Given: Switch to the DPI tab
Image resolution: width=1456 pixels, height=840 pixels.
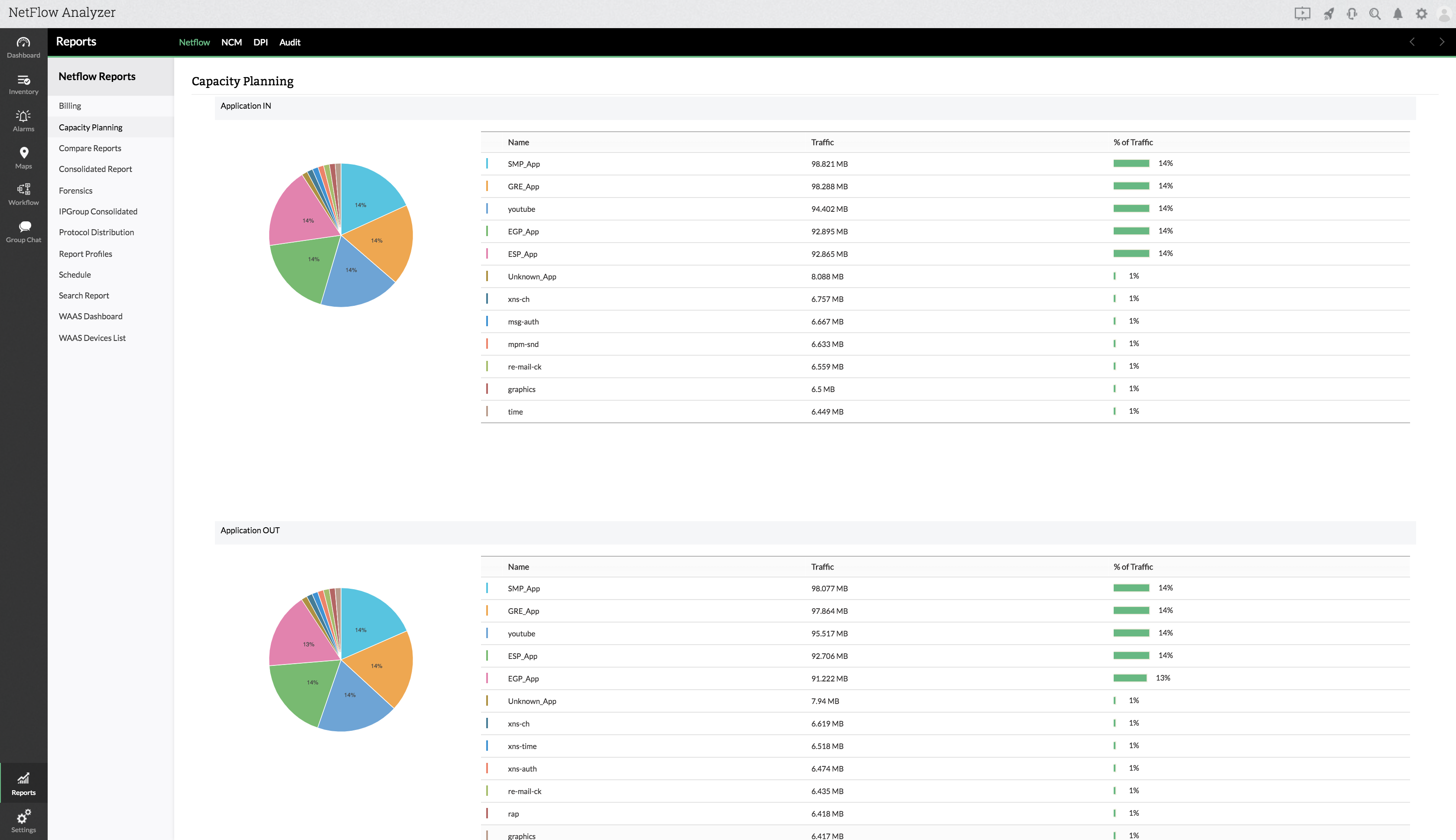Looking at the screenshot, I should pos(260,42).
